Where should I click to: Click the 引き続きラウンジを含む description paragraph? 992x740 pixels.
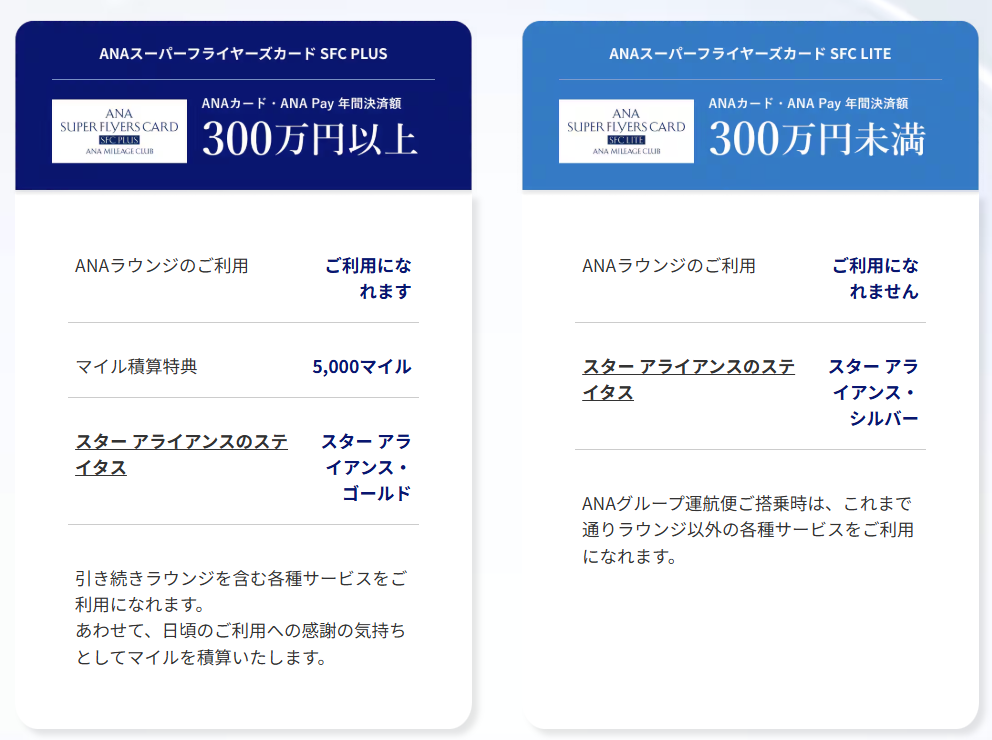pos(240,618)
